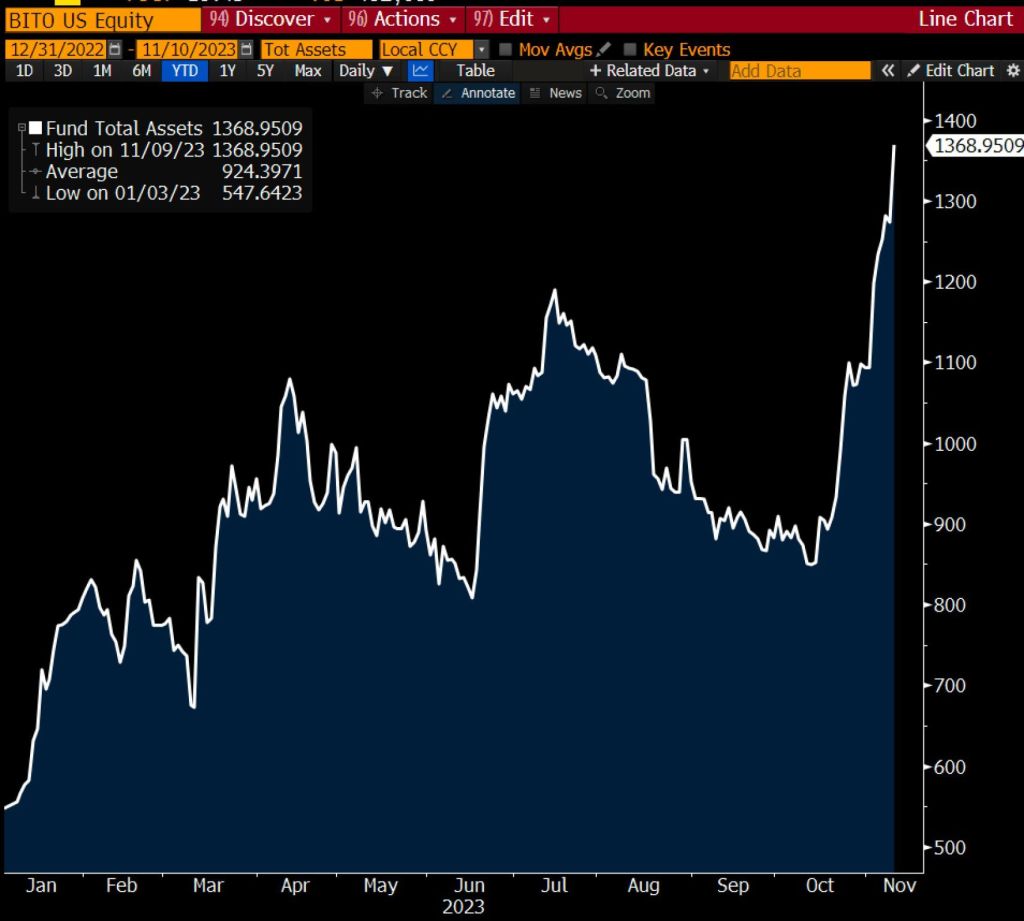The image size is (1024, 921).
Task: Click the line chart type icon
Action: point(421,70)
